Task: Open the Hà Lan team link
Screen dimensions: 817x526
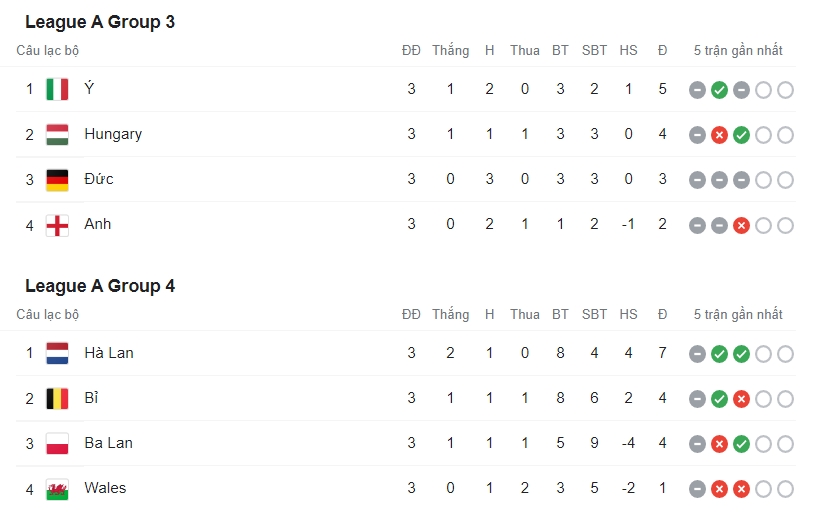Action: click(109, 353)
